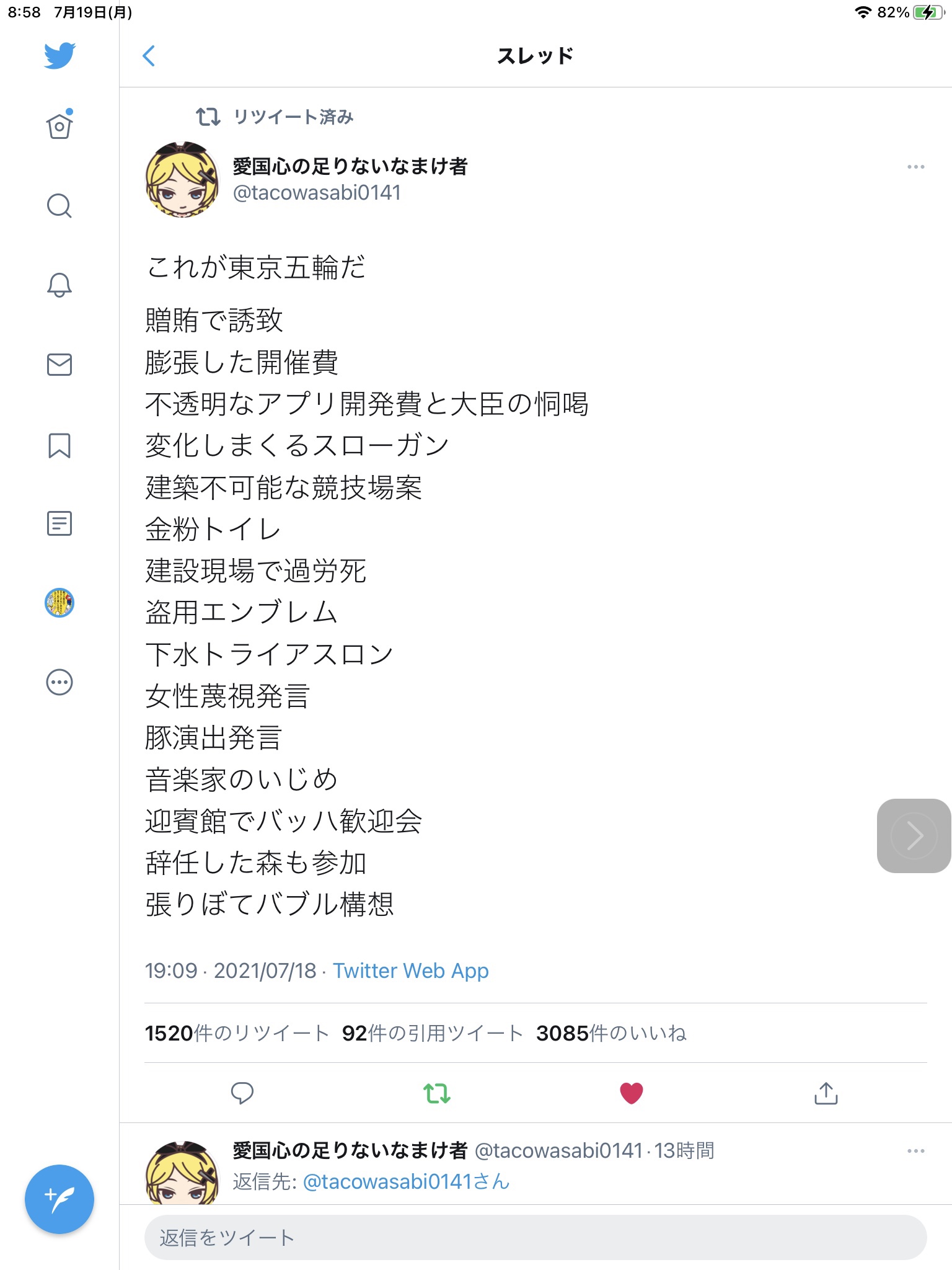952x1270 pixels.
Task: Tap the reply speech bubble icon
Action: point(242,1093)
